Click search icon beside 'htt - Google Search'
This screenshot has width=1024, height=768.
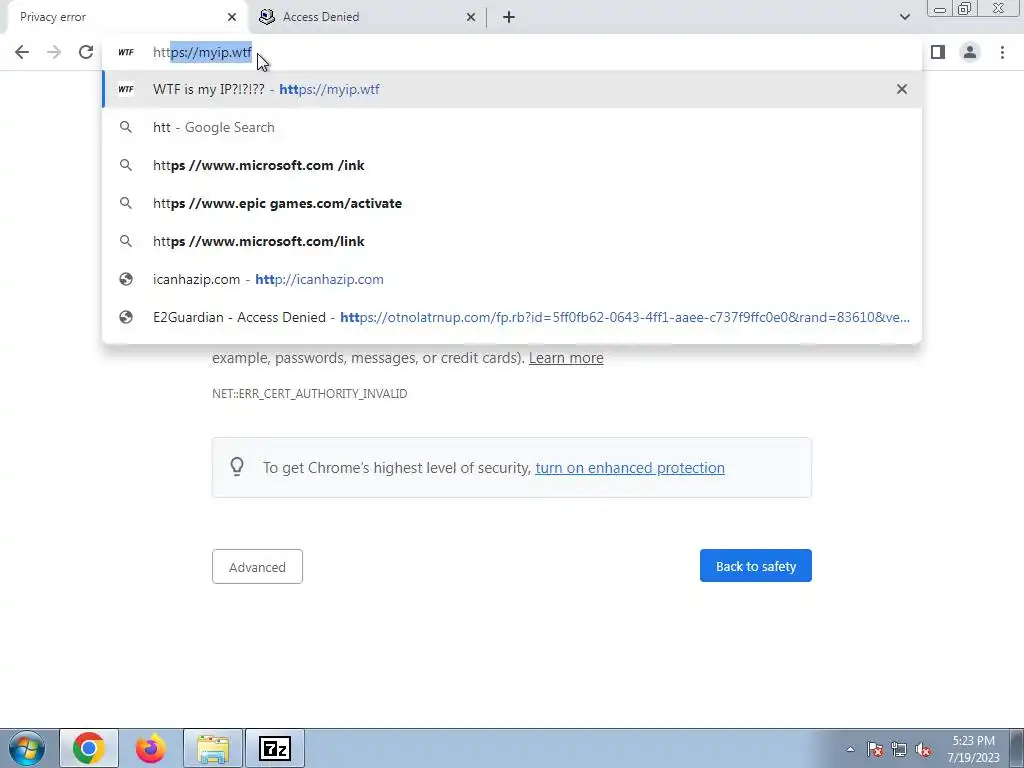126,127
